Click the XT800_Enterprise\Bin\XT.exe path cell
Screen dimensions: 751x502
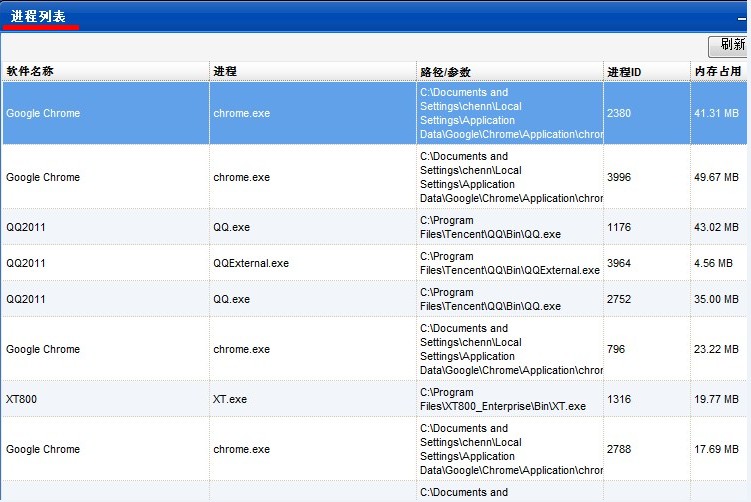510,399
